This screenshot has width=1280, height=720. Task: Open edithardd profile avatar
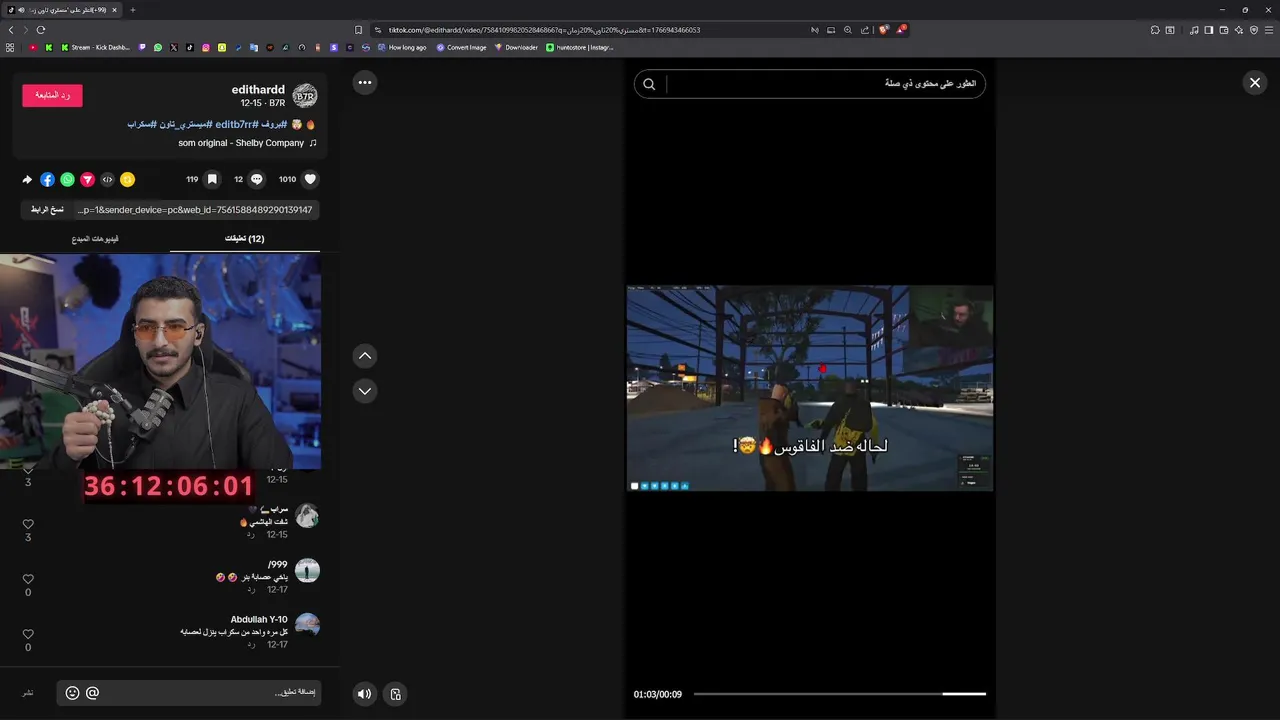click(x=305, y=96)
